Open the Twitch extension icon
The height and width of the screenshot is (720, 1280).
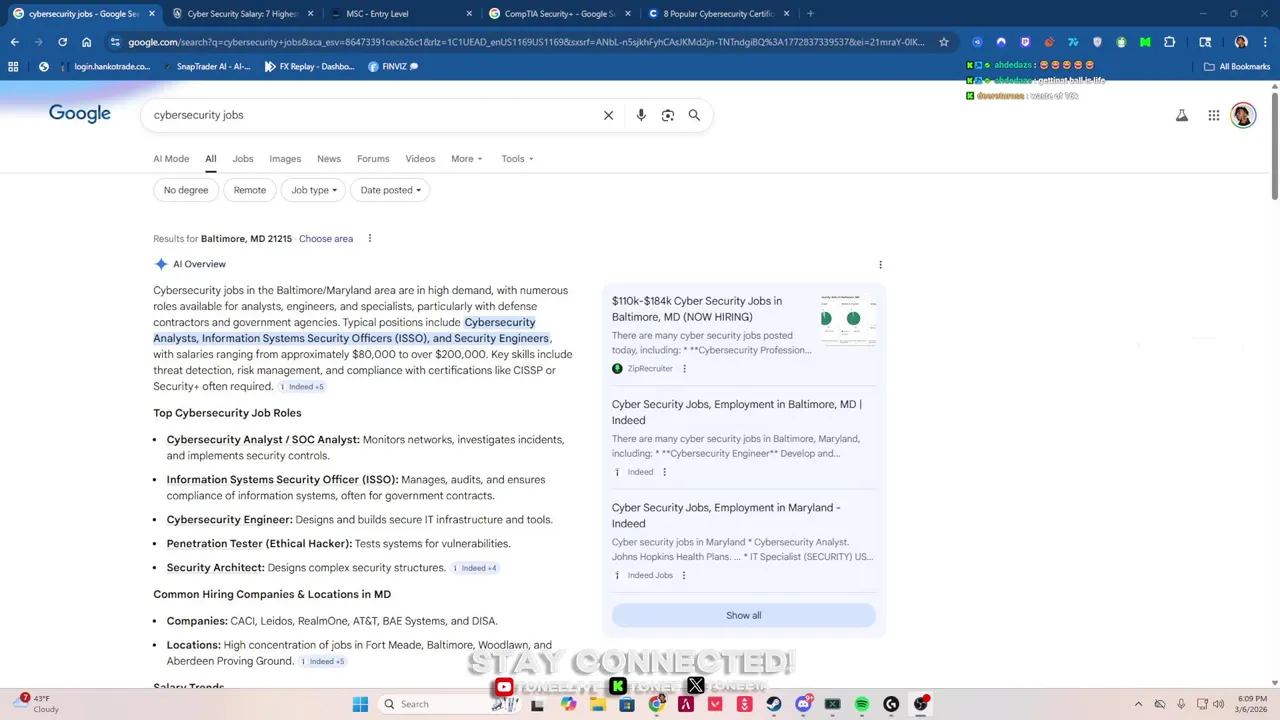click(x=1025, y=42)
